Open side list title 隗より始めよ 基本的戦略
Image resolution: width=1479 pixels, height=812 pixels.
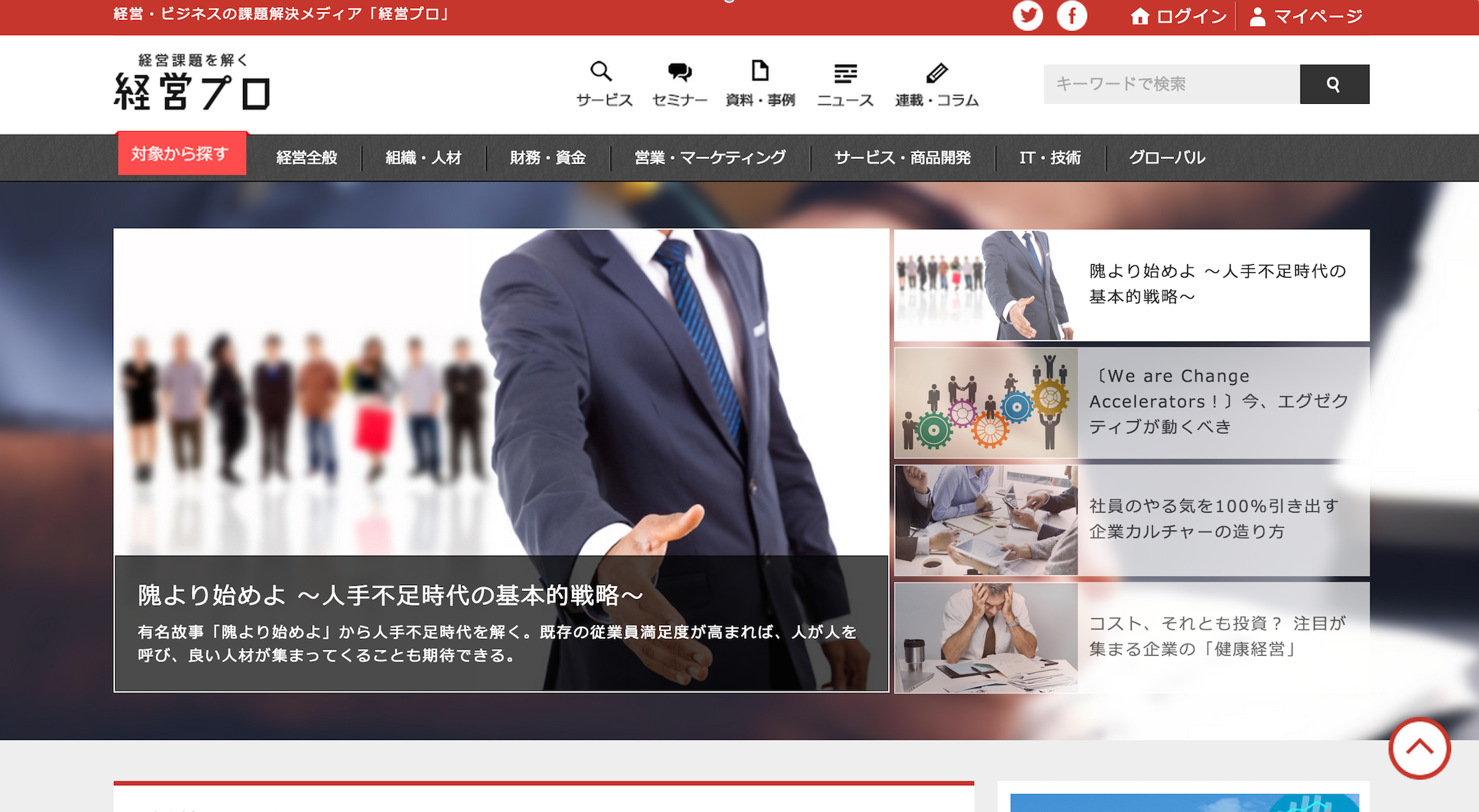click(x=1217, y=284)
